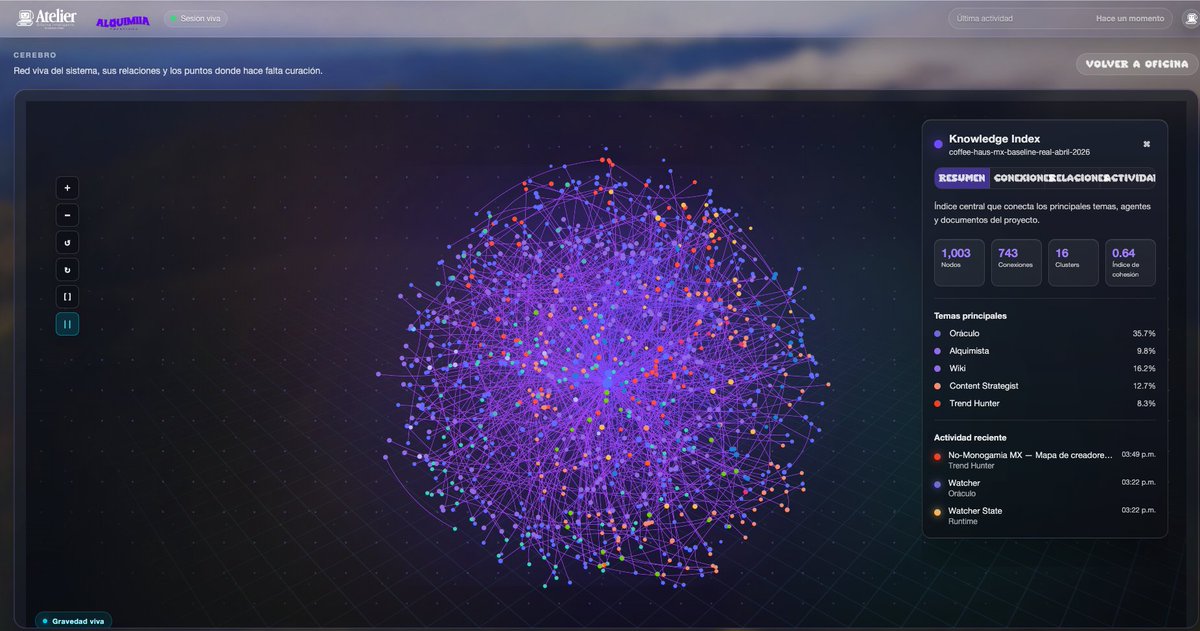1200x631 pixels.
Task: Select the Content Strategist topic row
Action: coord(1045,386)
